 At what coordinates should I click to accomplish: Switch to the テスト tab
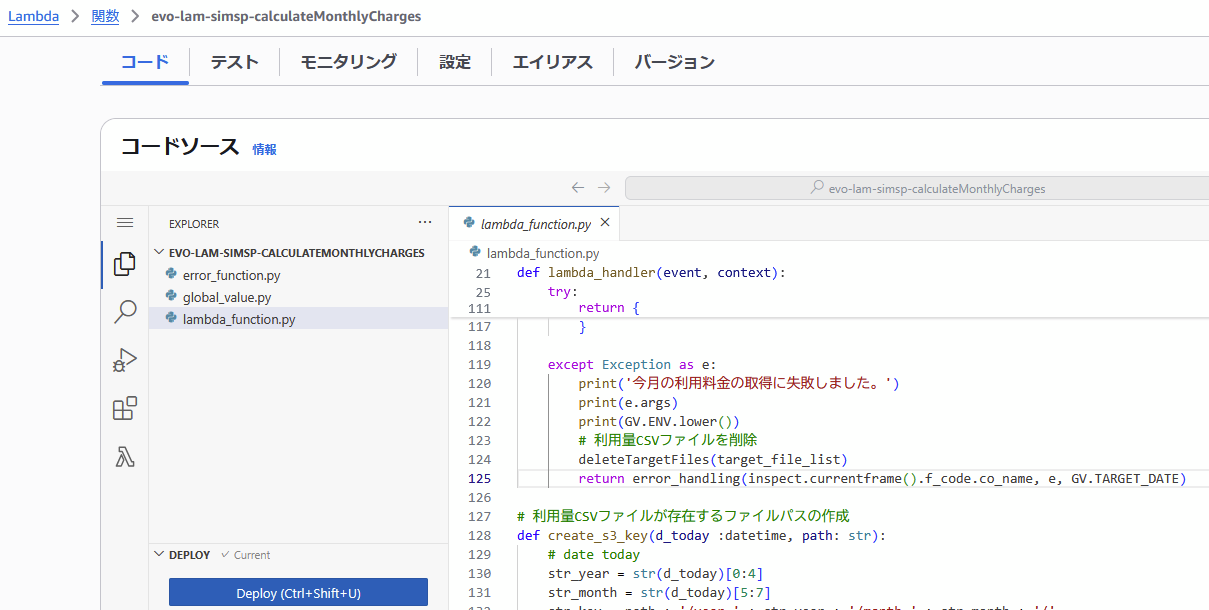pyautogui.click(x=234, y=62)
